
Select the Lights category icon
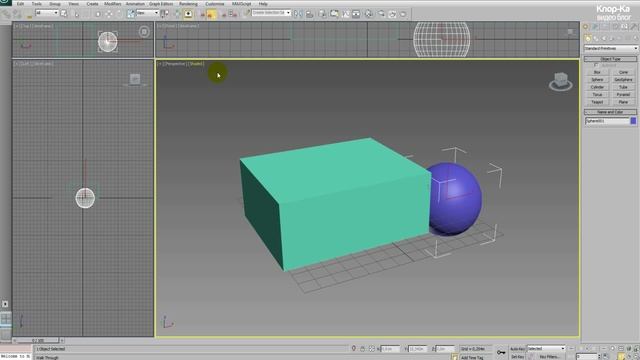click(604, 38)
